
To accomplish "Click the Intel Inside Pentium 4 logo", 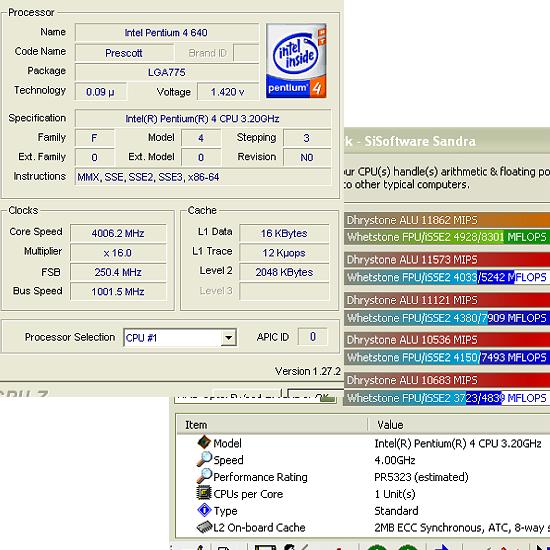I will tap(296, 61).
